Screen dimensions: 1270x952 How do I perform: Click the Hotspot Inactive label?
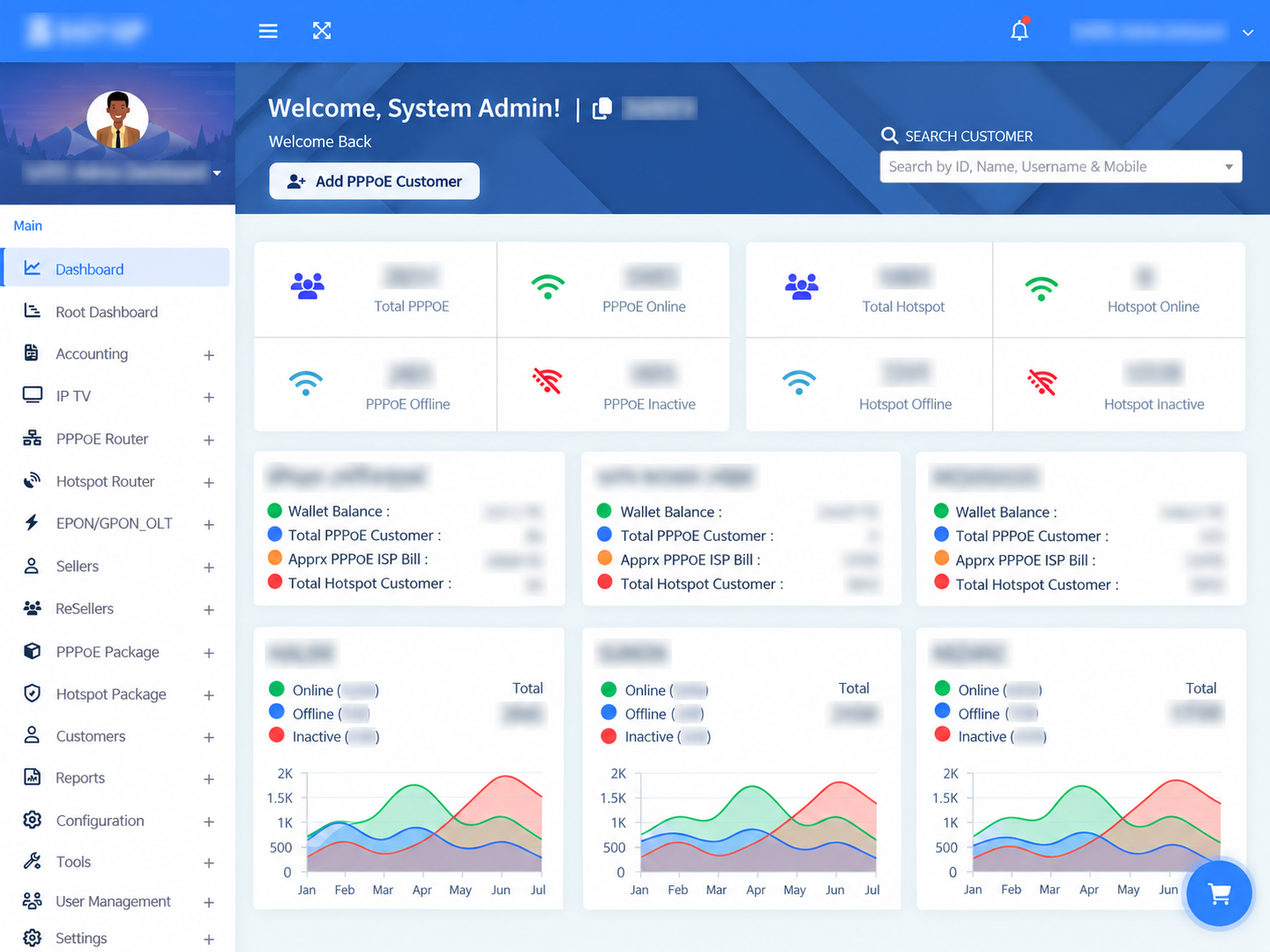coord(1154,404)
